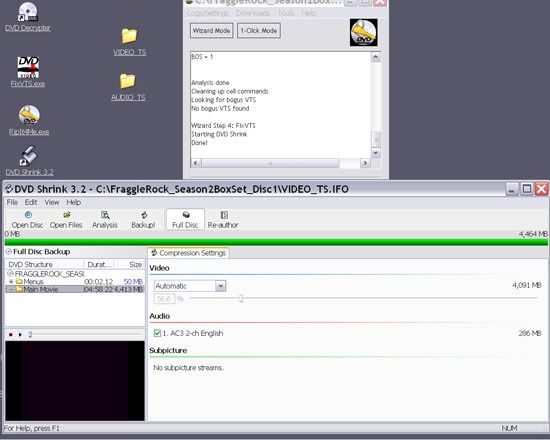Image resolution: width=550 pixels, height=440 pixels.
Task: Click the RipIt4Me logo image
Action: (x=363, y=32)
